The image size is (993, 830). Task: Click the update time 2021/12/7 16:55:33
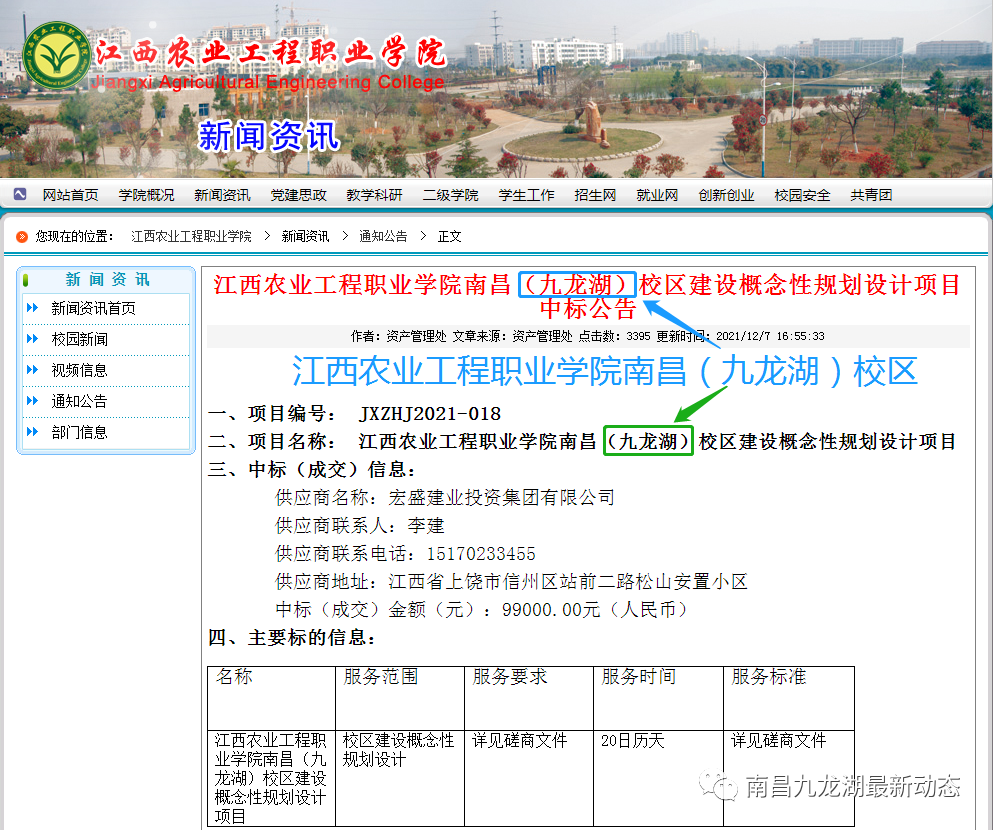tap(770, 336)
